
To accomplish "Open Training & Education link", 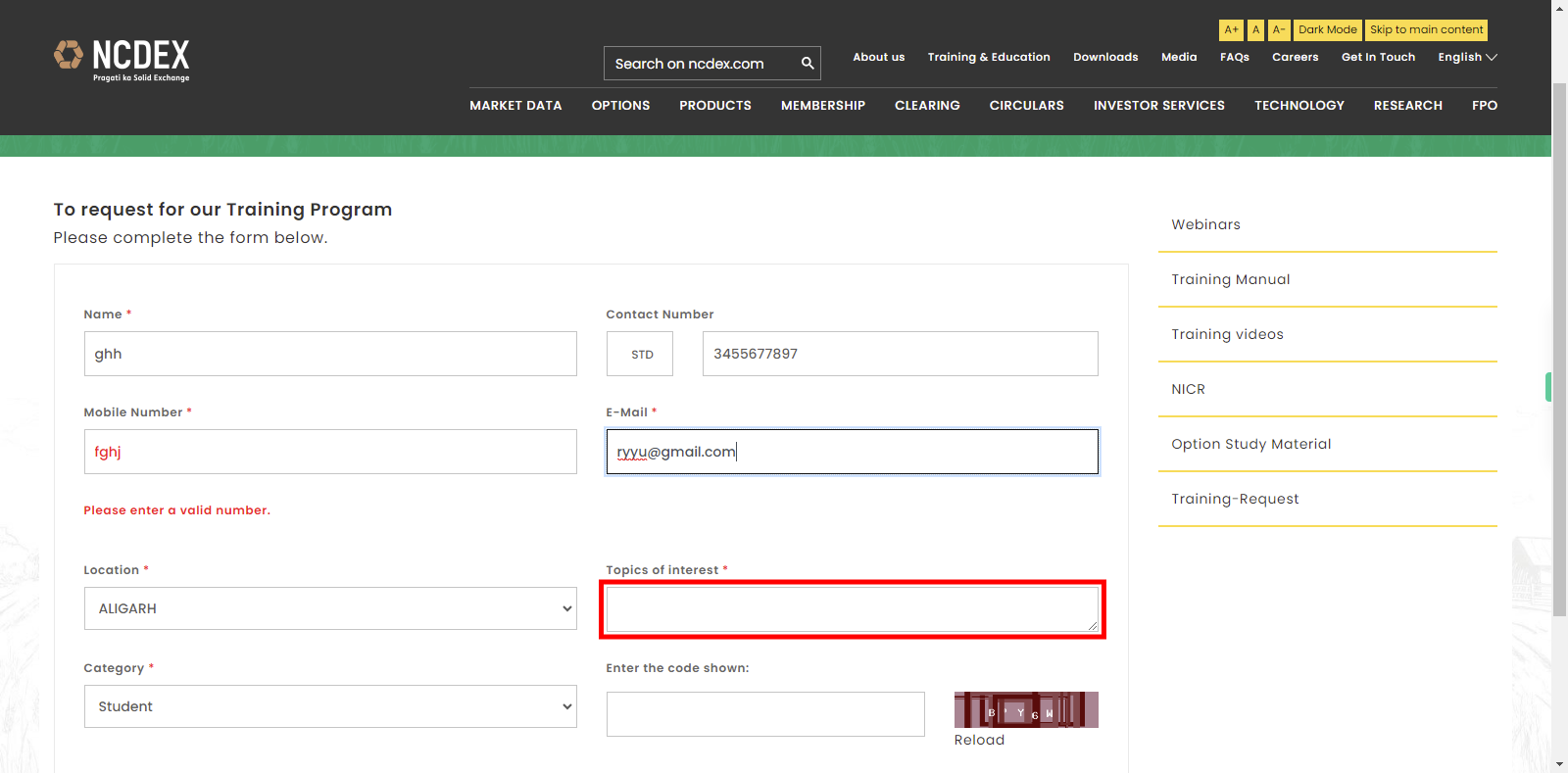I will (x=989, y=57).
